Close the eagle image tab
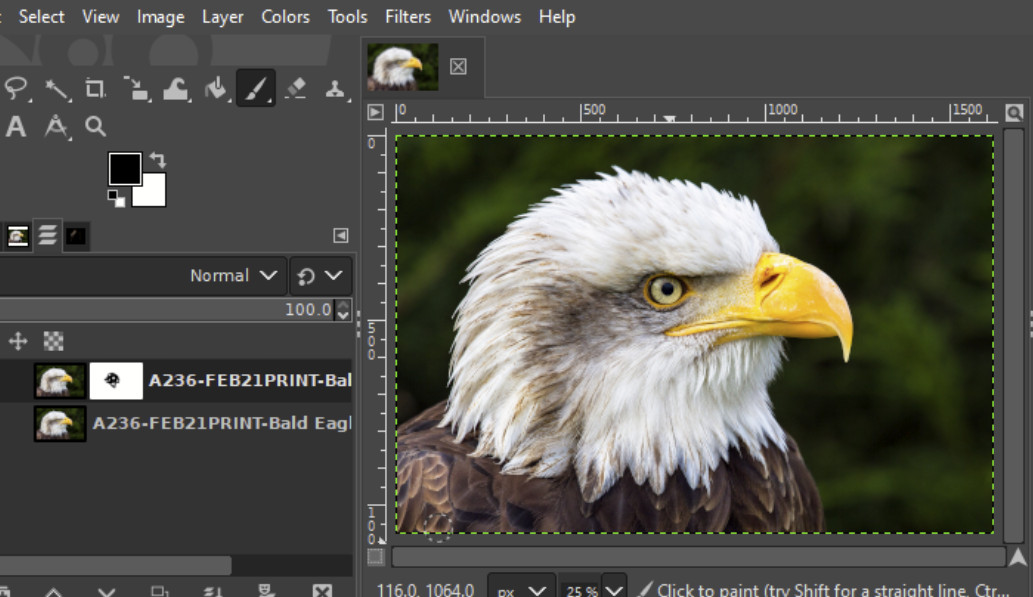The width and height of the screenshot is (1033, 597). pyautogui.click(x=458, y=66)
